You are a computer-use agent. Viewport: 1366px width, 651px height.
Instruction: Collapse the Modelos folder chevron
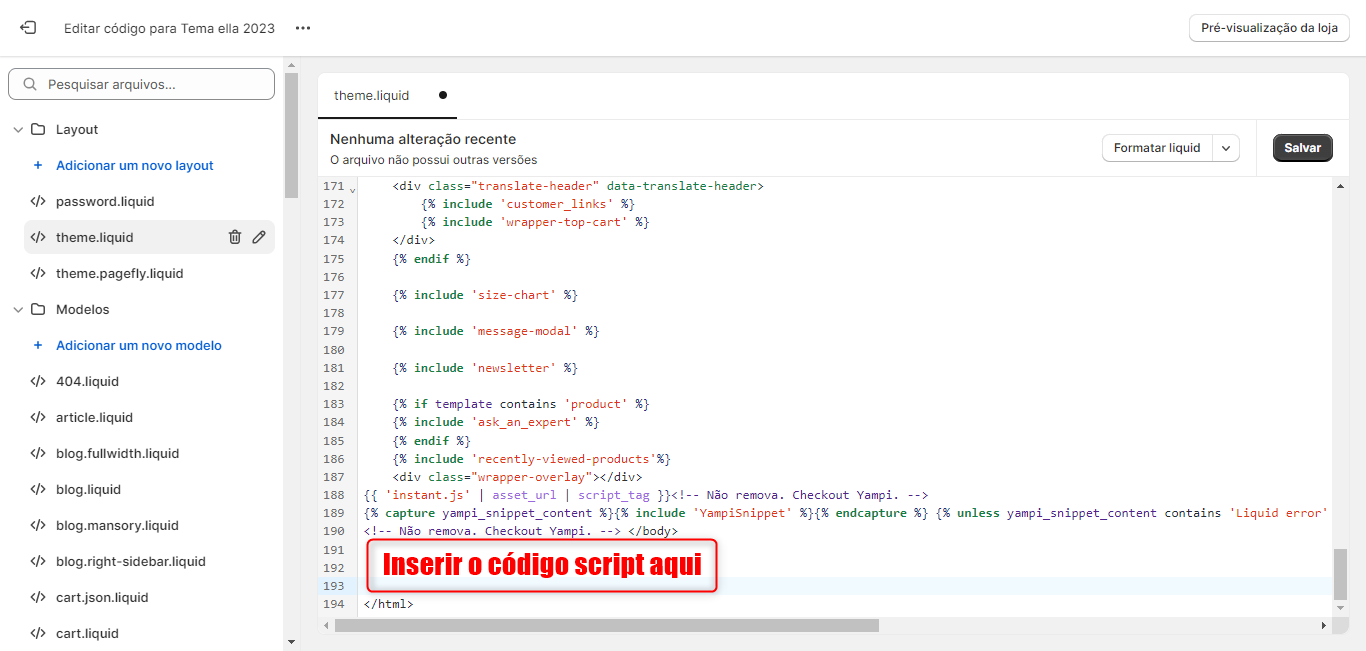click(18, 310)
